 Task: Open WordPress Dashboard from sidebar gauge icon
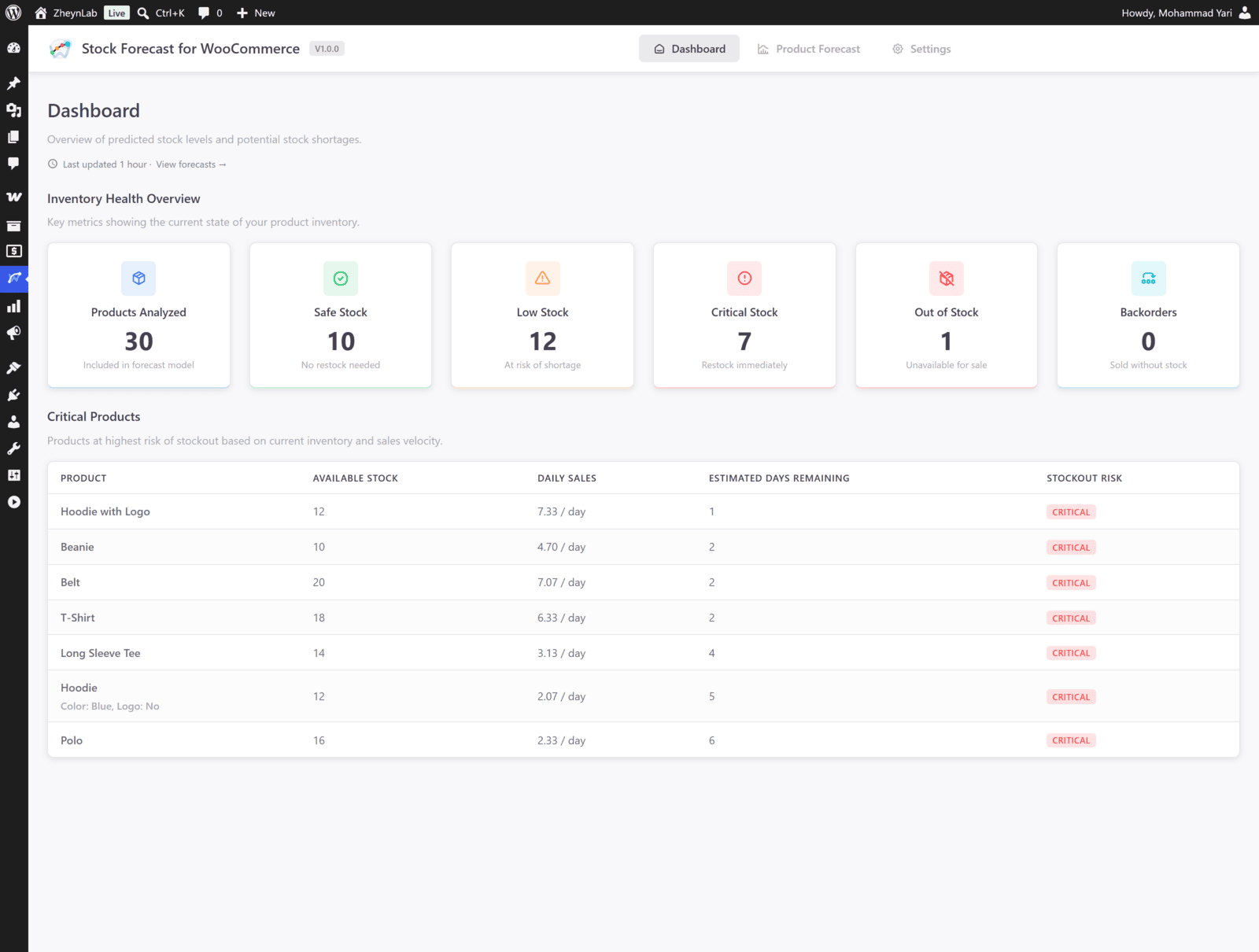13,48
